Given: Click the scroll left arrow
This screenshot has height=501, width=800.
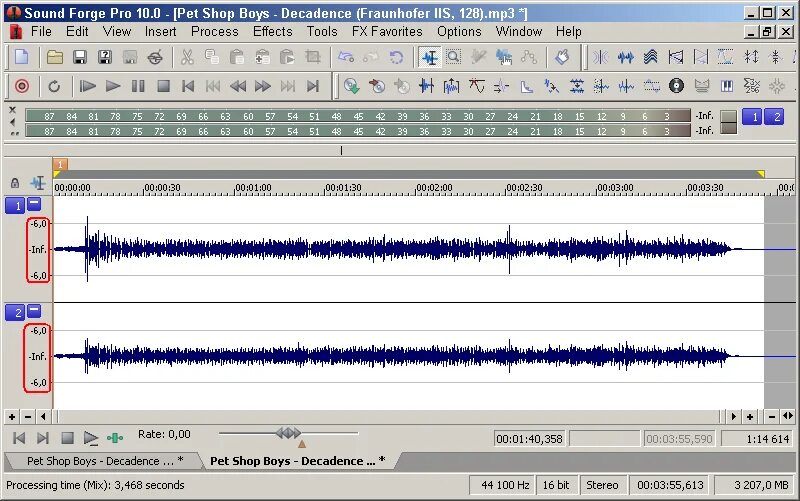Looking at the screenshot, I should [x=43, y=417].
